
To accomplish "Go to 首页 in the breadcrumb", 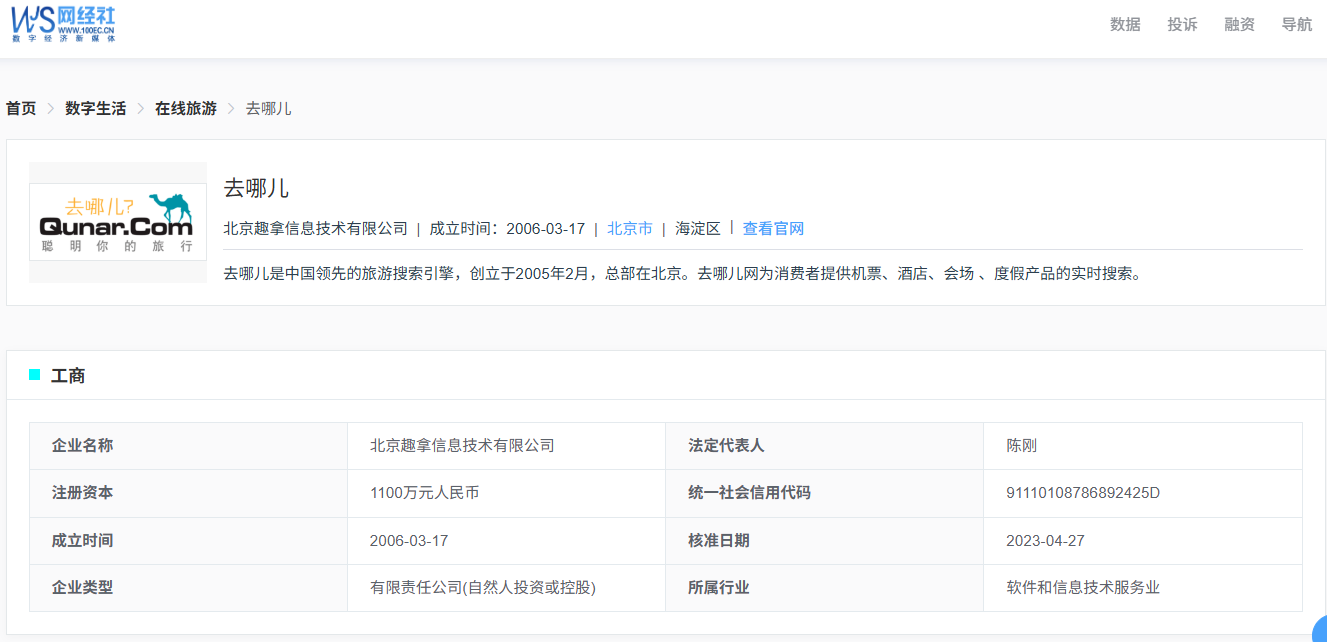I will pyautogui.click(x=21, y=108).
